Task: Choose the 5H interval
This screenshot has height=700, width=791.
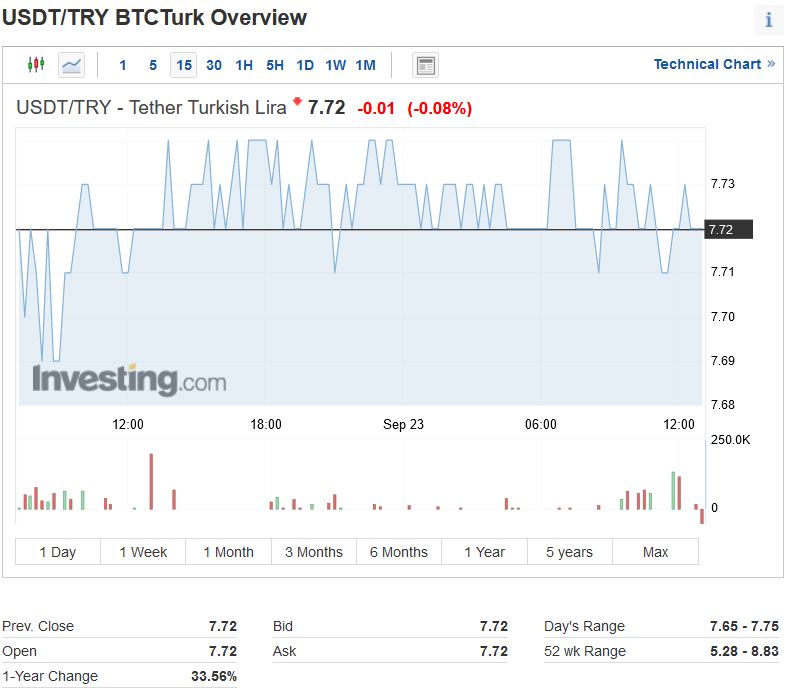Action: (275, 65)
